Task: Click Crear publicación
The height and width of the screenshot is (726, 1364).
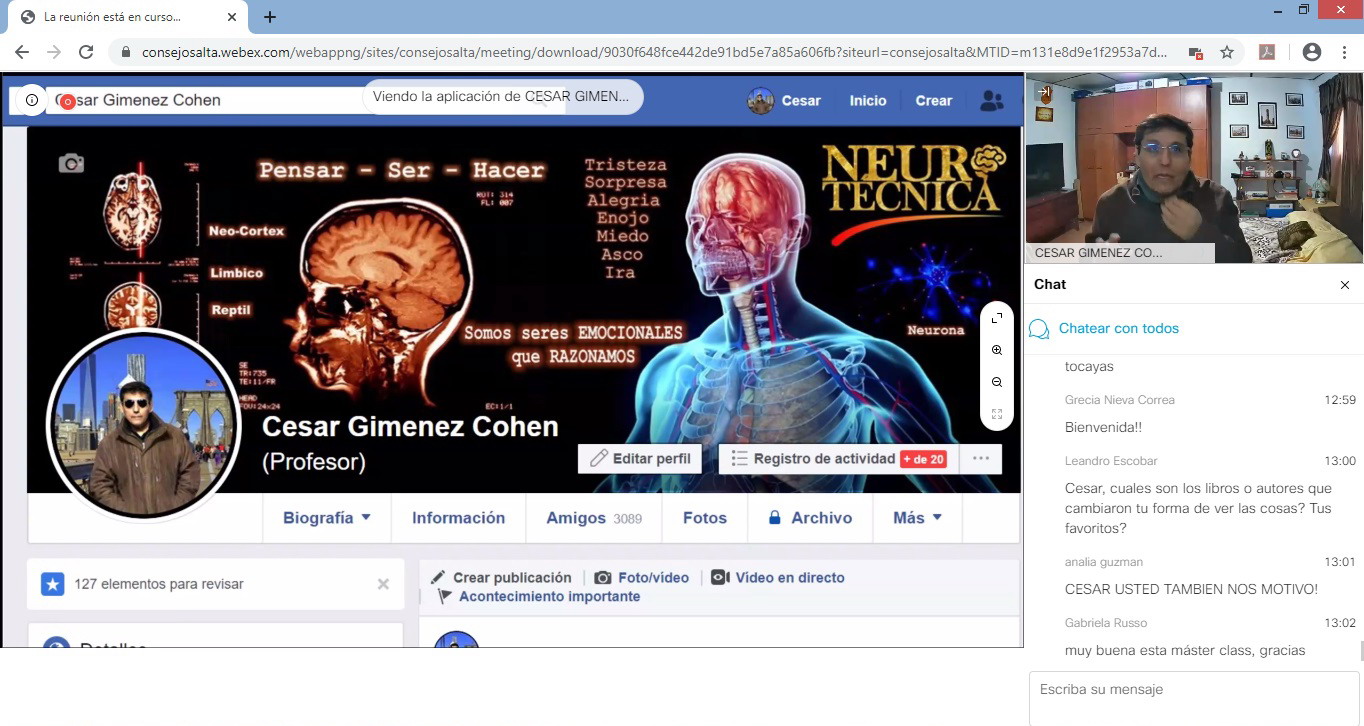Action: 501,578
